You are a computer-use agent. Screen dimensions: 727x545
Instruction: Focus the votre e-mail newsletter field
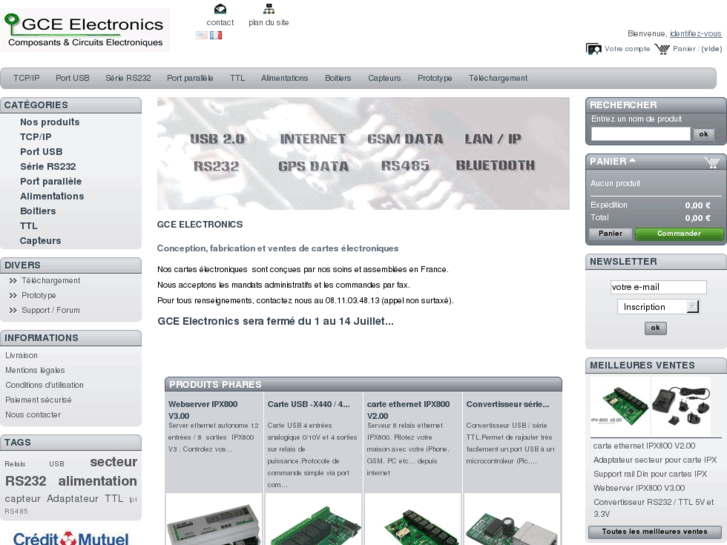click(x=658, y=287)
